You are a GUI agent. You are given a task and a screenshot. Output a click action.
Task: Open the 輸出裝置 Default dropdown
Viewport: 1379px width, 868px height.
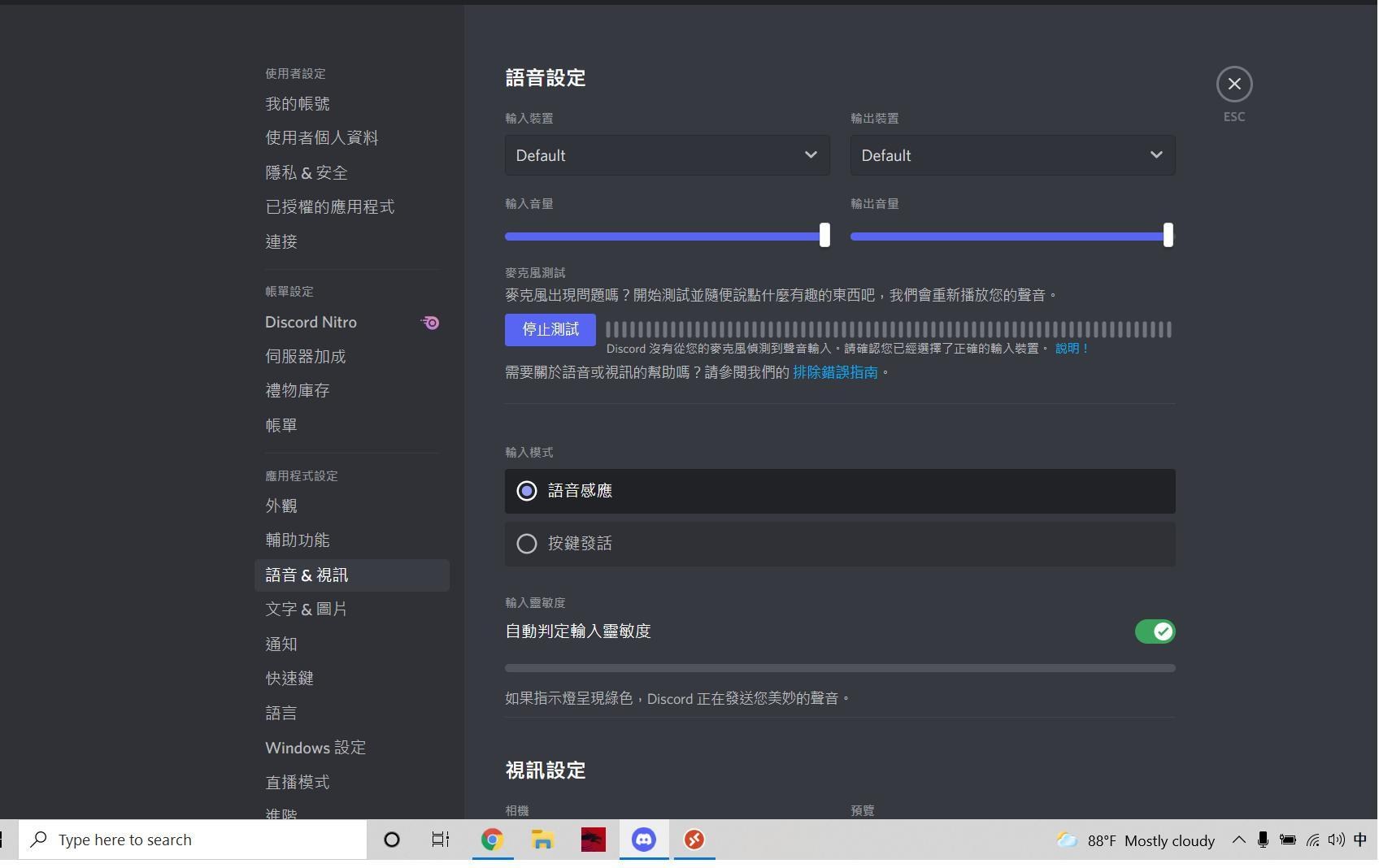click(x=1014, y=156)
